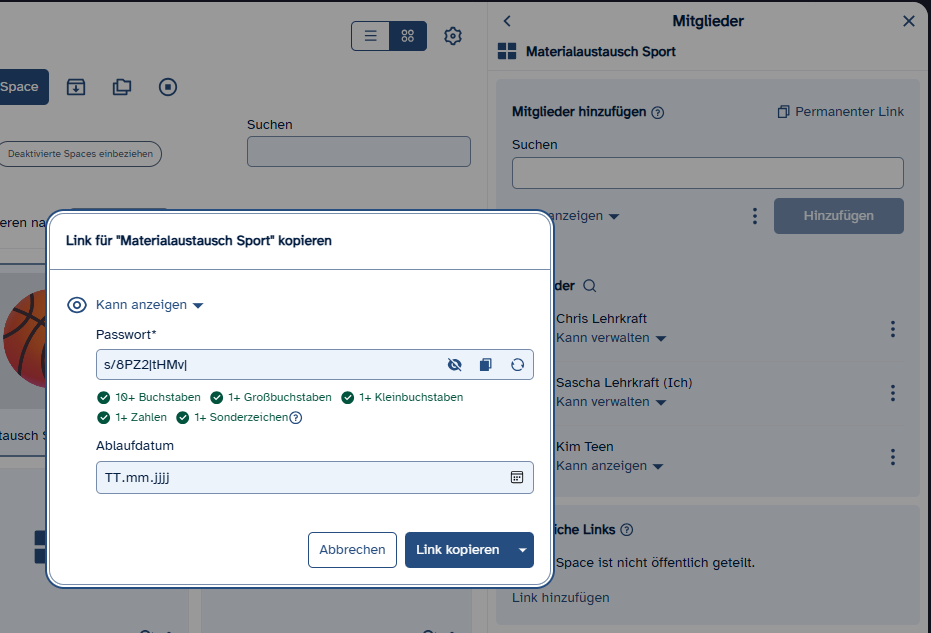931x633 pixels.
Task: Switch to the list view layout
Action: [x=370, y=36]
